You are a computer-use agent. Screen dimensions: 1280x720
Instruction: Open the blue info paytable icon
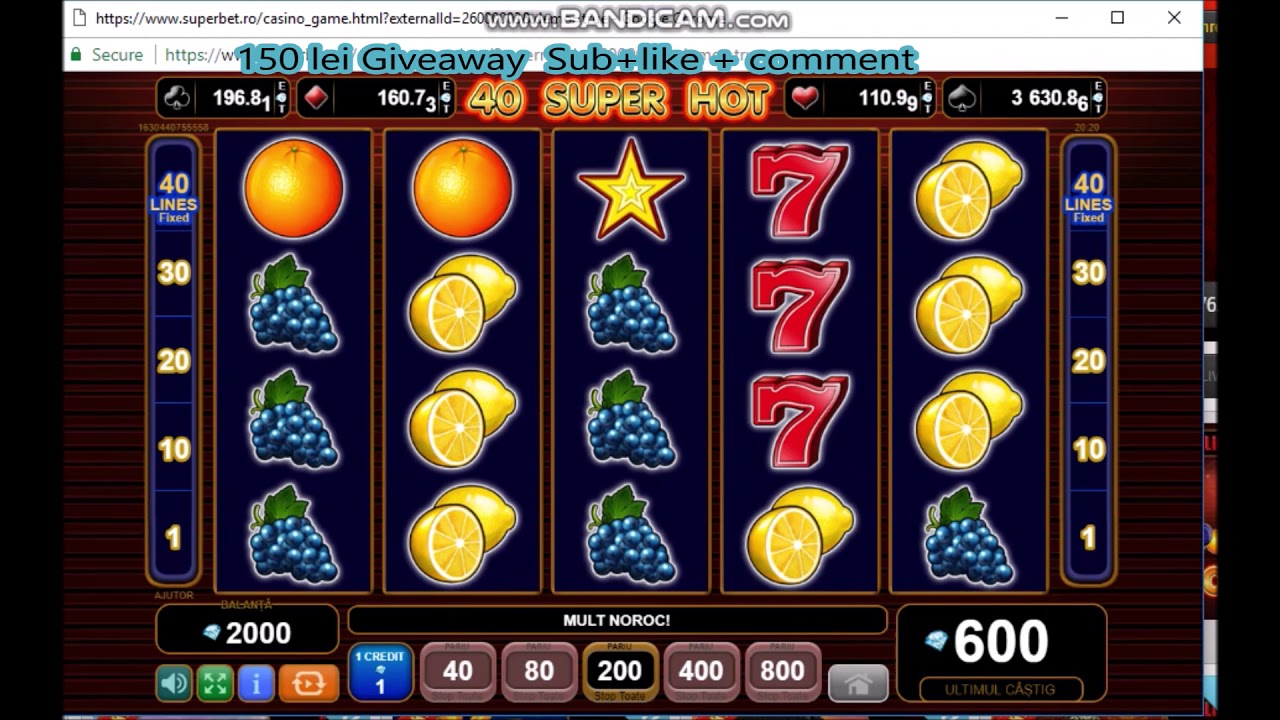tap(256, 684)
